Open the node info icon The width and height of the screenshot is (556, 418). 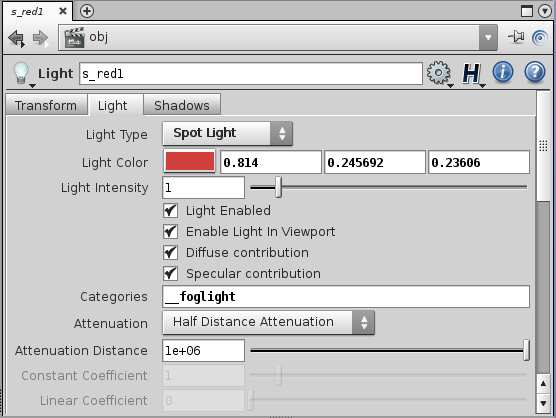(503, 72)
